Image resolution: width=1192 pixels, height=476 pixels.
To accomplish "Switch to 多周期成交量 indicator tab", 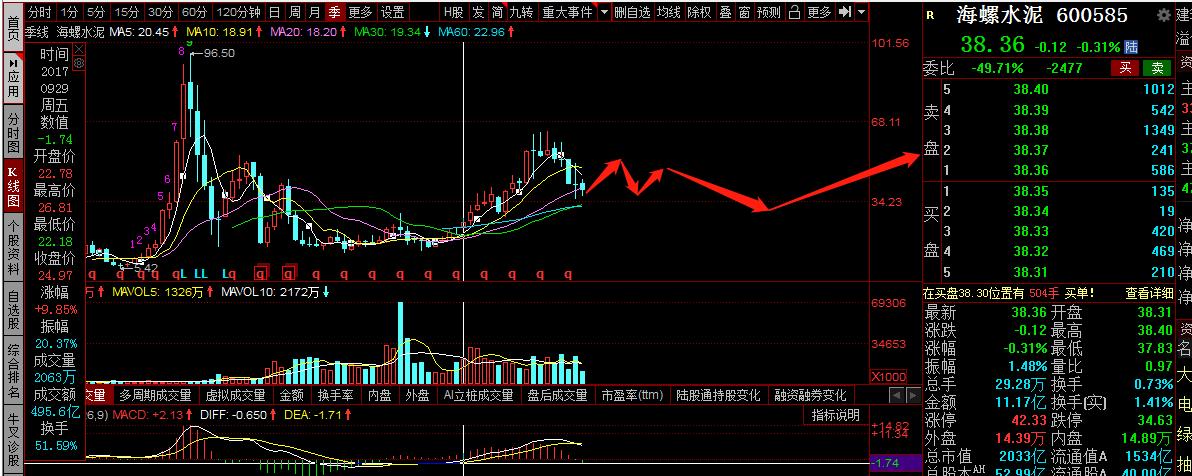I will (156, 395).
